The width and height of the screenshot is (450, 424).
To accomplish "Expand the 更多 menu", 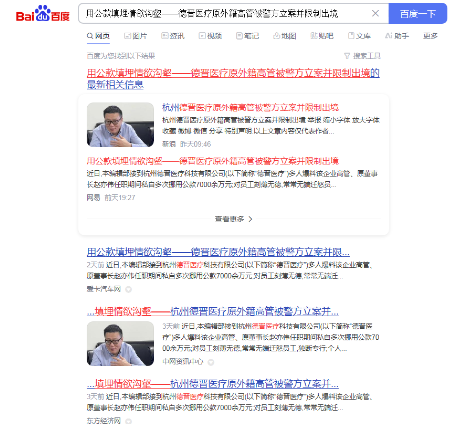I will 430,36.
